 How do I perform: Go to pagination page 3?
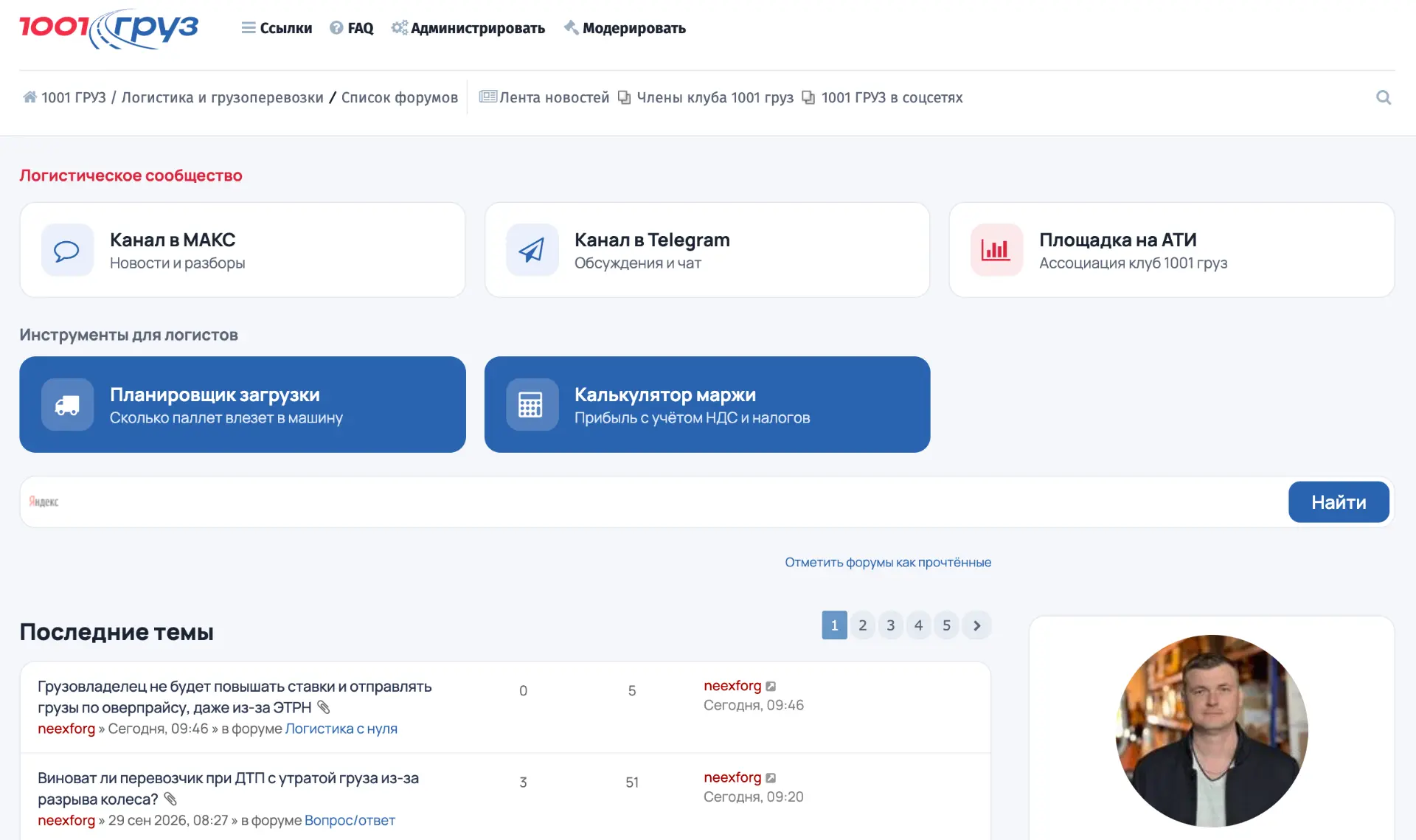tap(890, 625)
